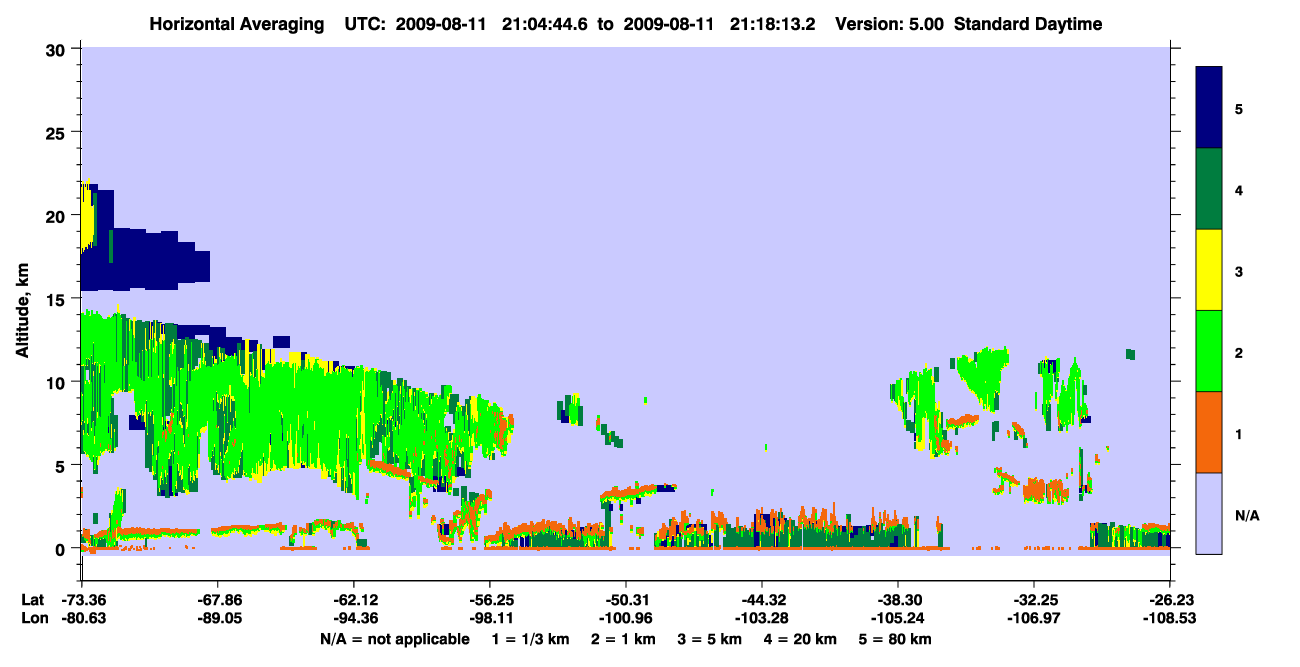Click the longitude value -94.36
The width and height of the screenshot is (1300, 667).
pyautogui.click(x=353, y=618)
